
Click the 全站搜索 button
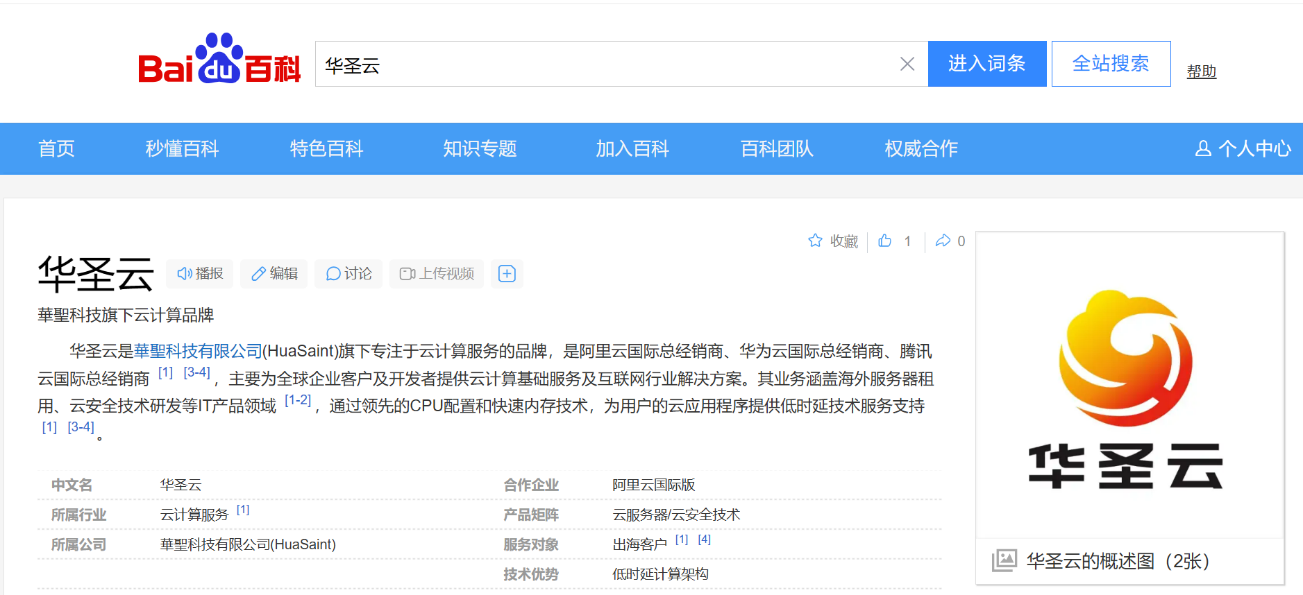[x=1111, y=64]
